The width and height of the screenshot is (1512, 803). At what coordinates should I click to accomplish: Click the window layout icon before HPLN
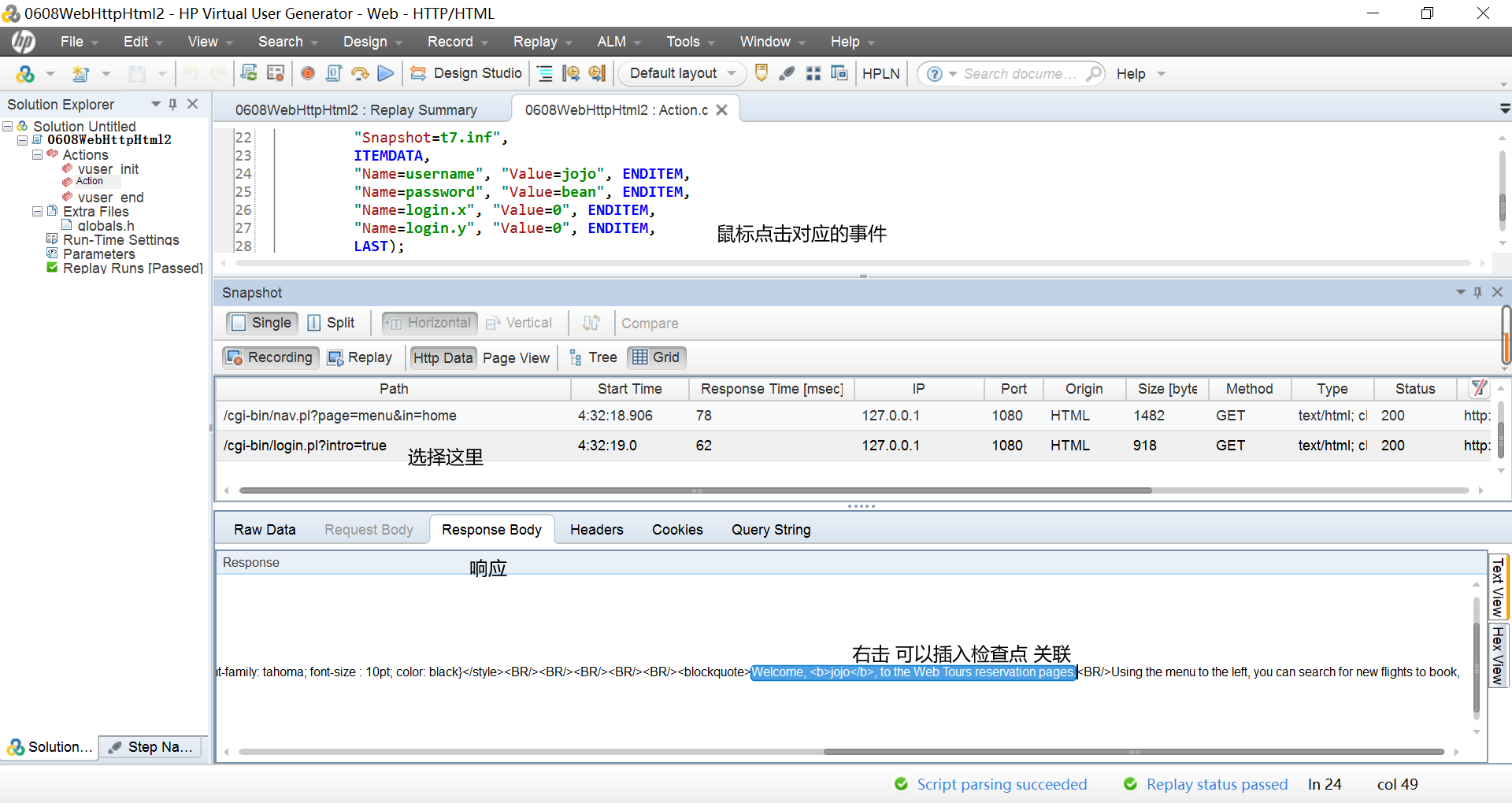839,73
